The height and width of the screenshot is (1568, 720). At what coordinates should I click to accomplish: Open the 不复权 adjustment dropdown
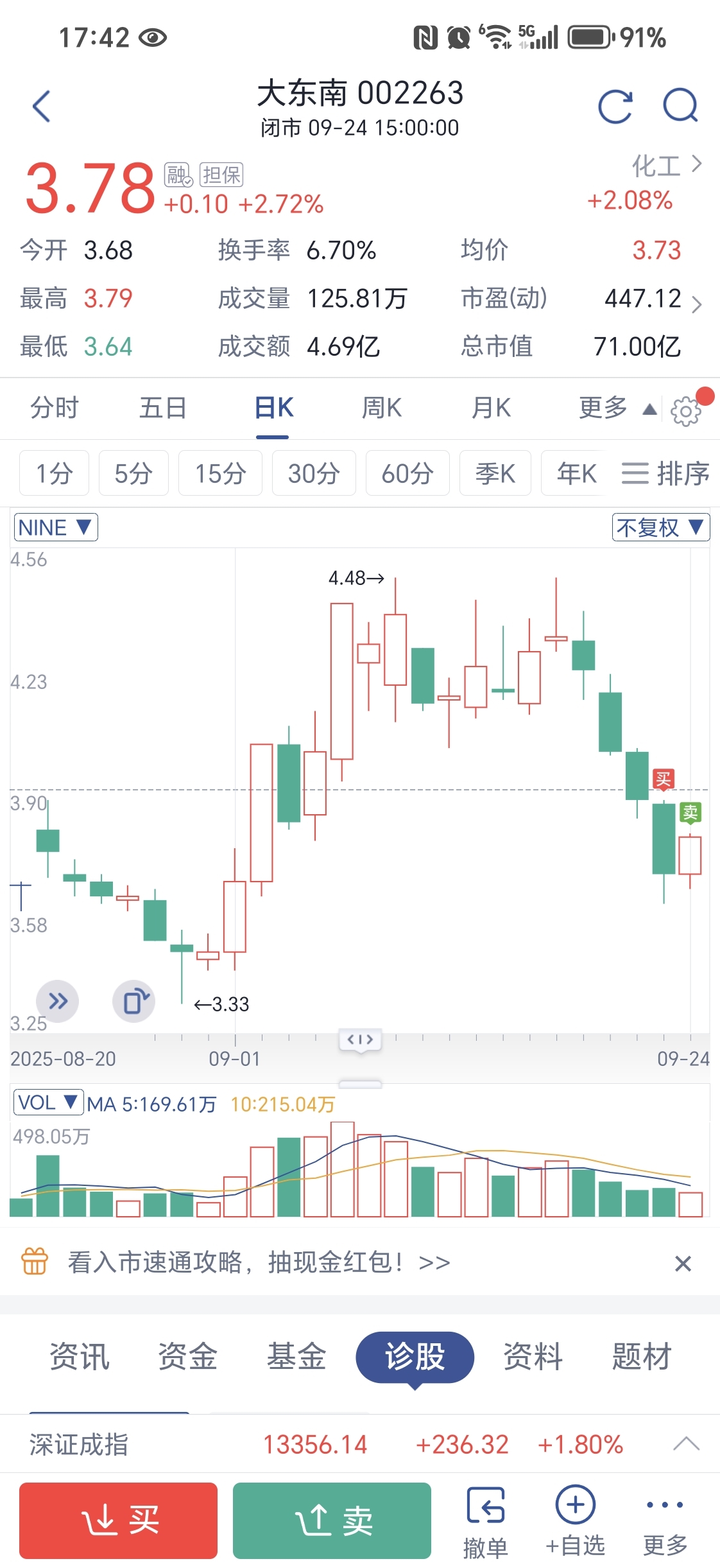(x=661, y=527)
